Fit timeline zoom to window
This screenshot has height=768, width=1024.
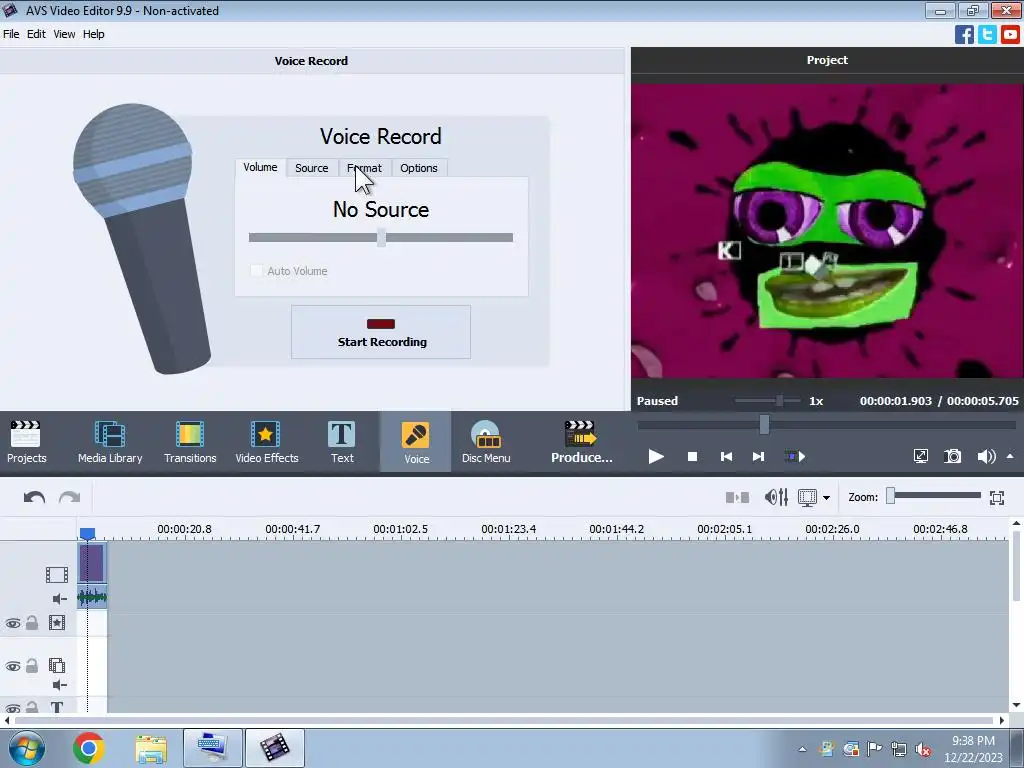997,498
